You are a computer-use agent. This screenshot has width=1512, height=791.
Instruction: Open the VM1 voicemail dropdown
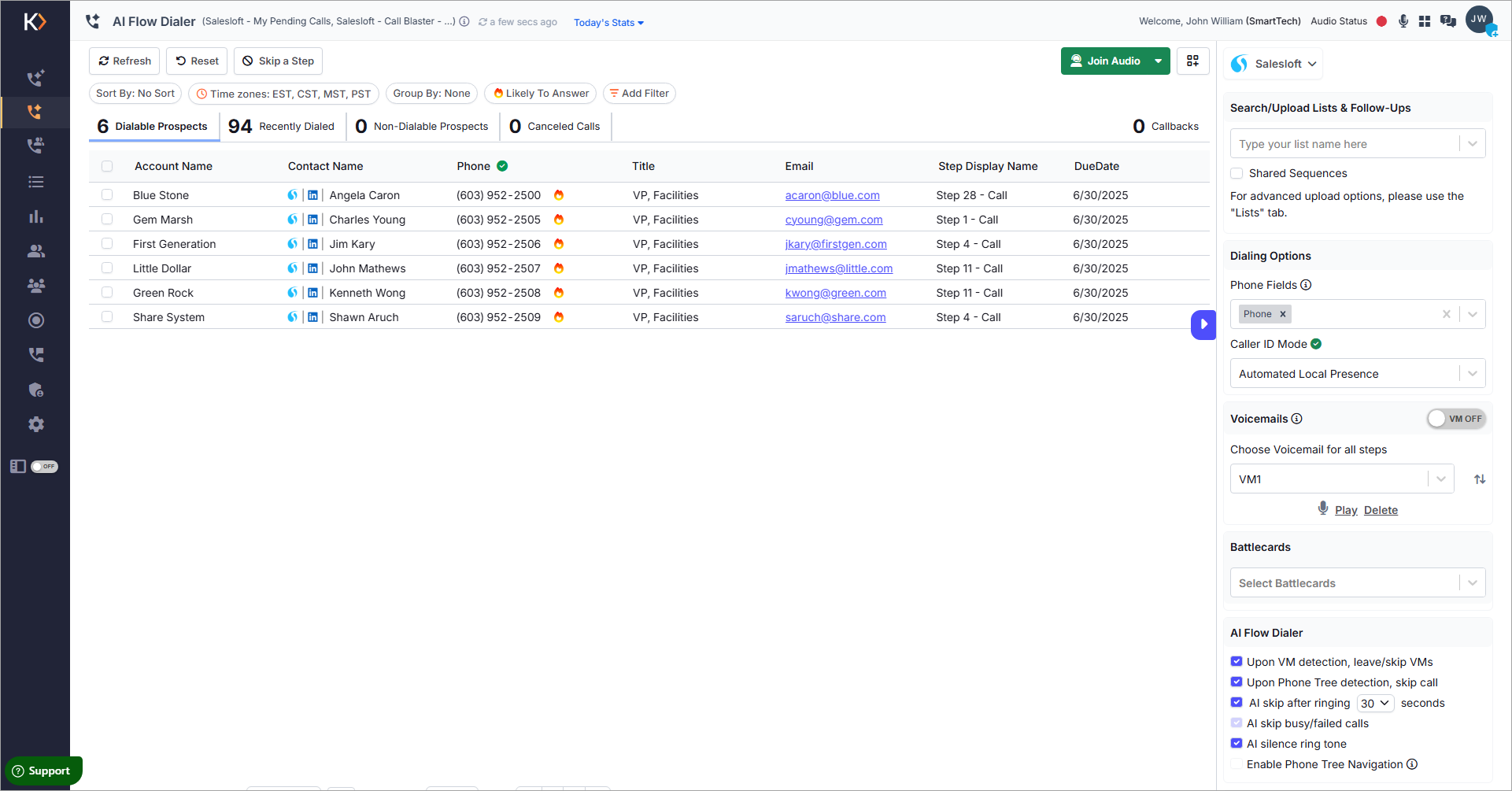click(1342, 479)
